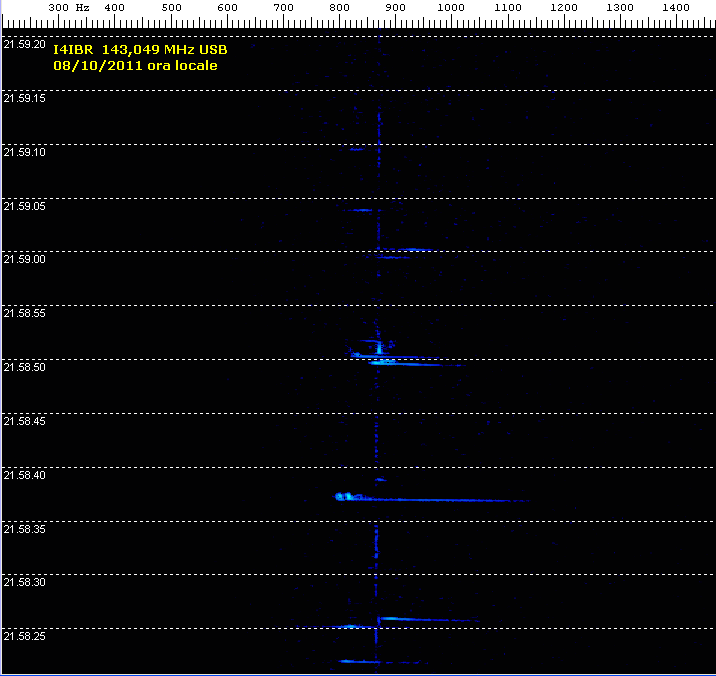Click the echo trace just above 21.58.25
716x676 pixels.
tap(420, 619)
